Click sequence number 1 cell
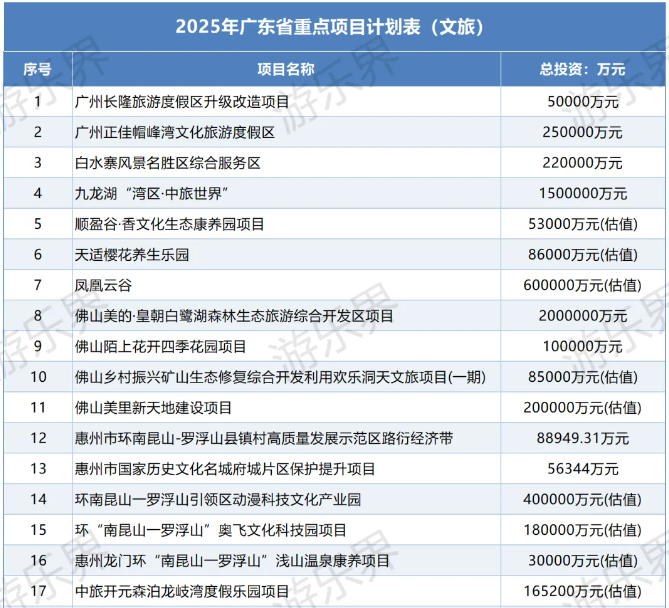 pyautogui.click(x=38, y=102)
